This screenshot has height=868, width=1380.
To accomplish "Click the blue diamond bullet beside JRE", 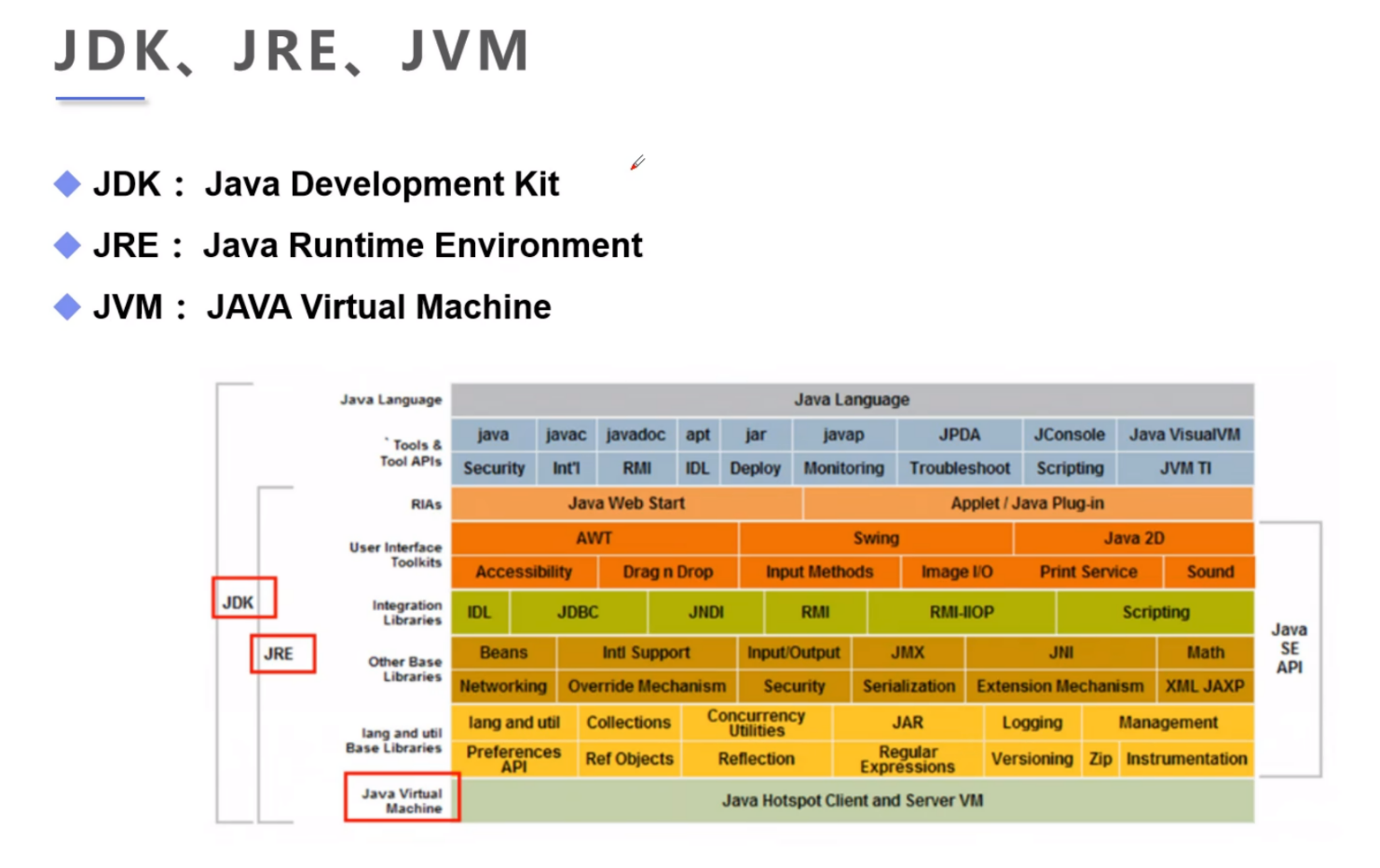I will point(66,245).
